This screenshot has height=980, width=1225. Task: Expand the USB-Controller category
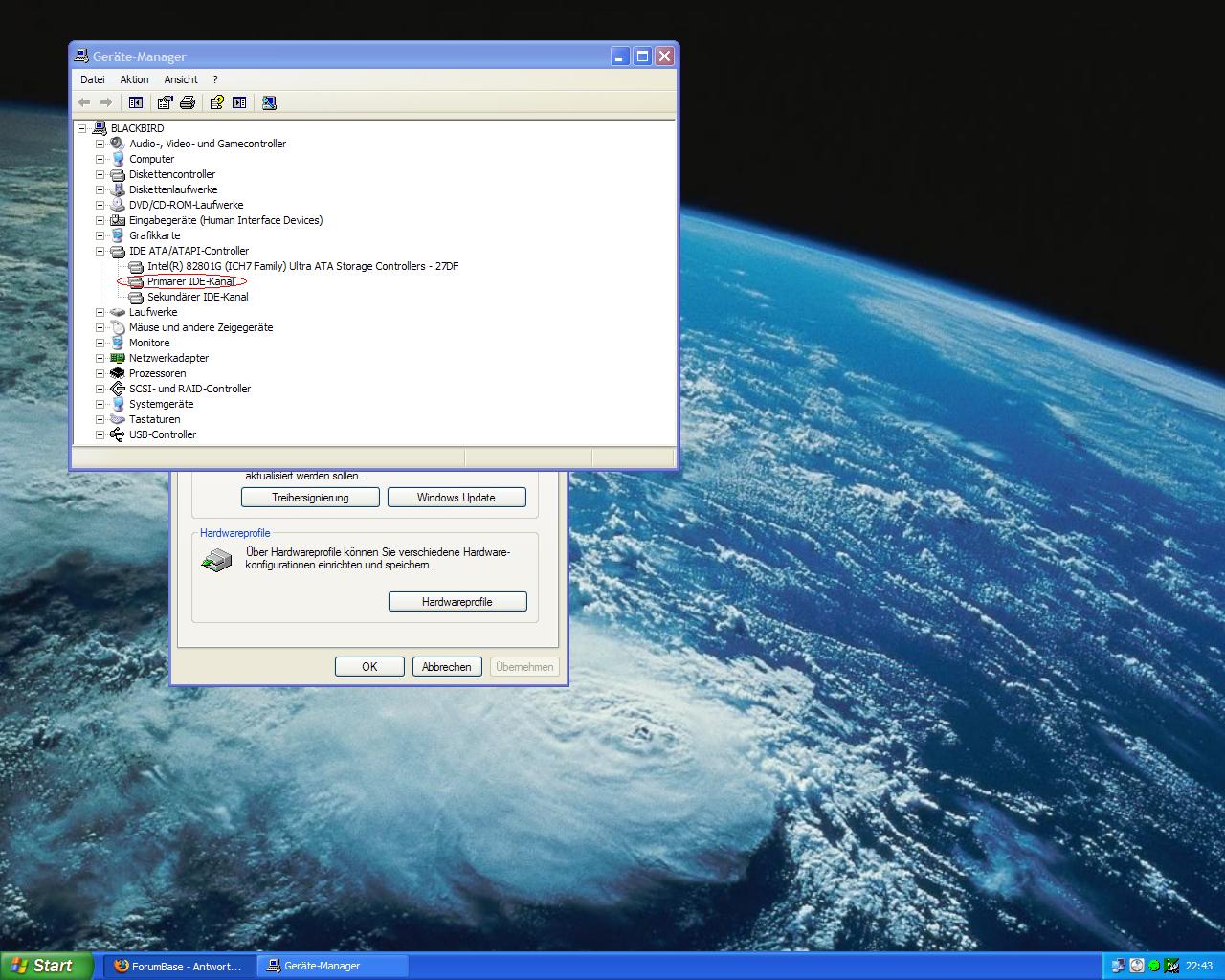100,434
